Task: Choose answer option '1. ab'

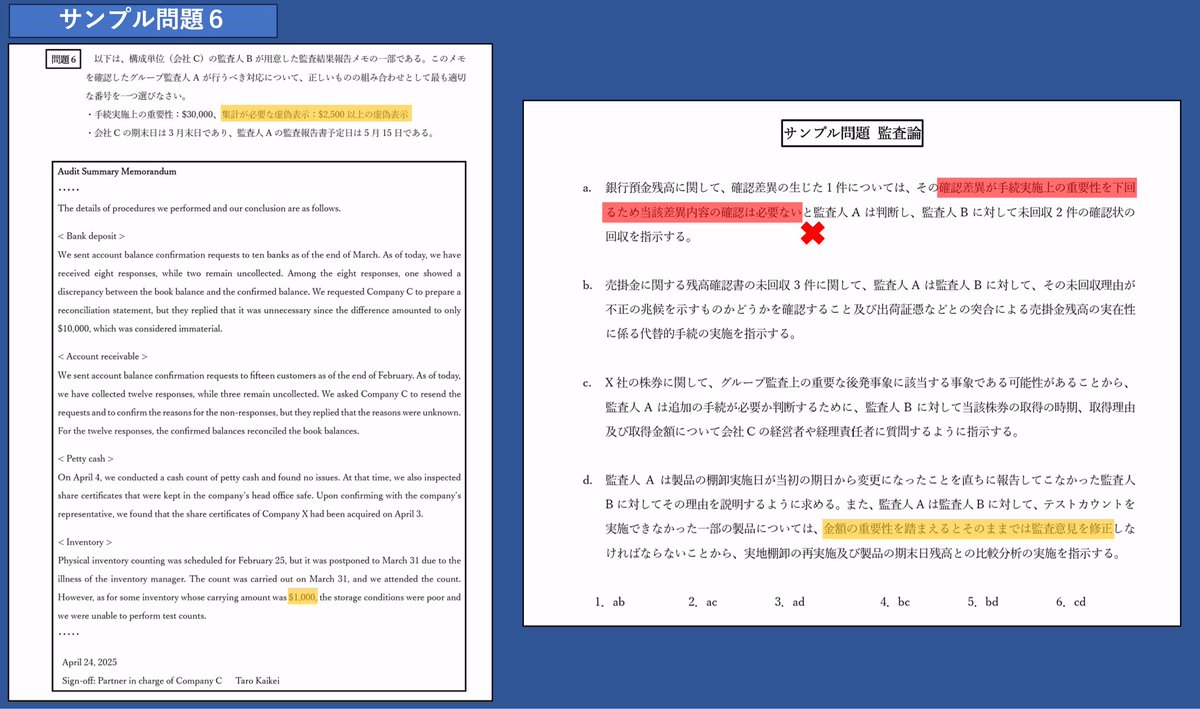Action: 609,602
